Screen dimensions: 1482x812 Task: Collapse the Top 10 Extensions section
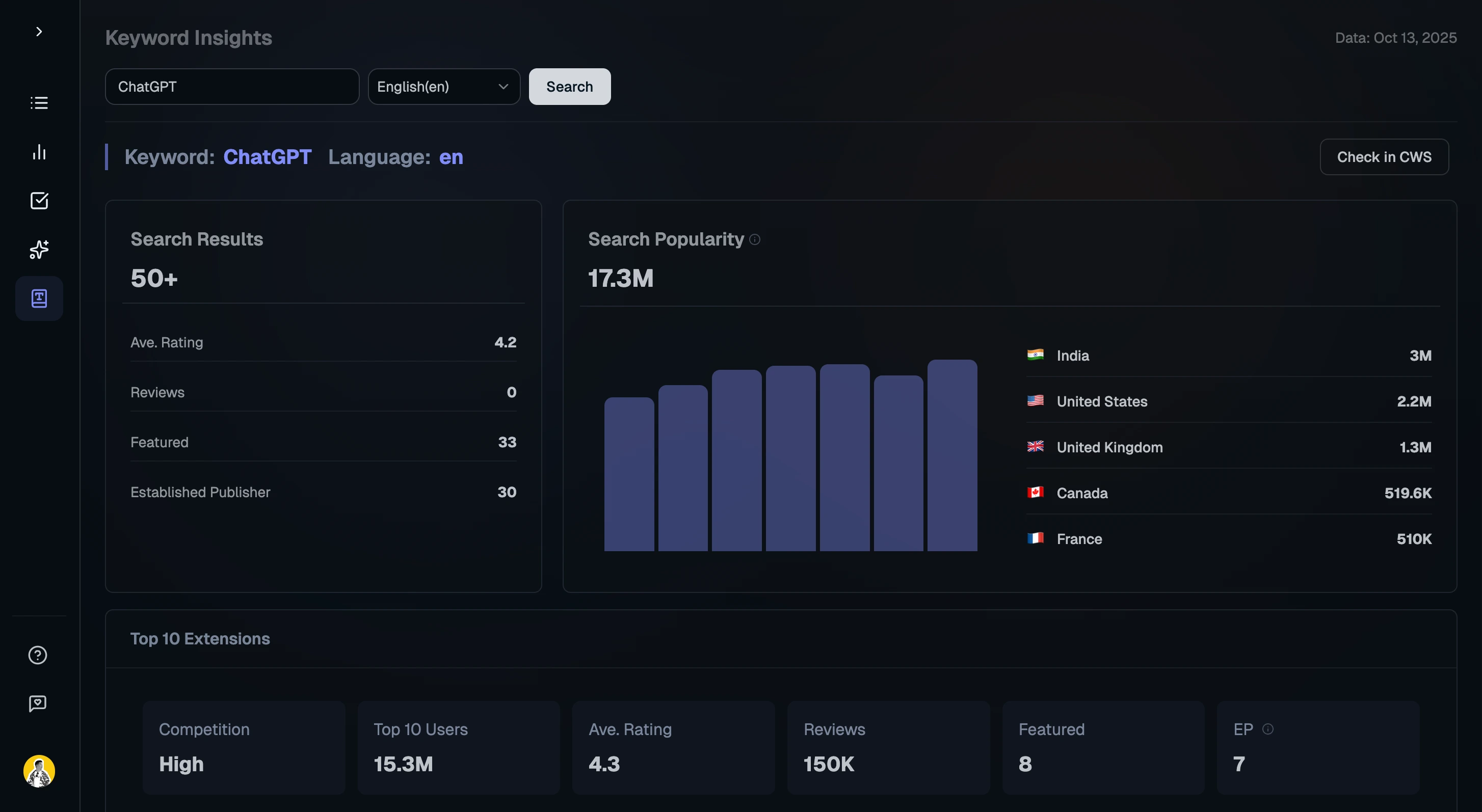(x=200, y=638)
